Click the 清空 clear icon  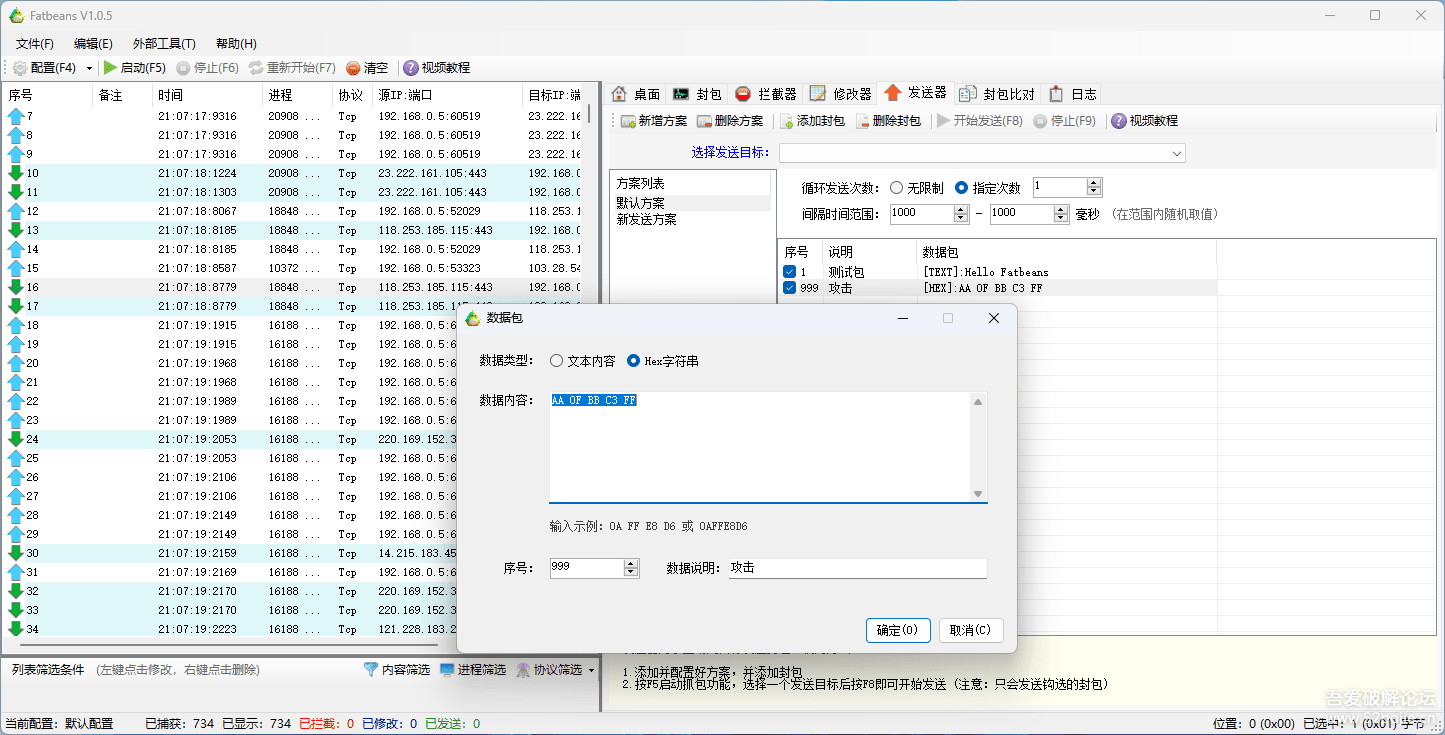click(366, 68)
